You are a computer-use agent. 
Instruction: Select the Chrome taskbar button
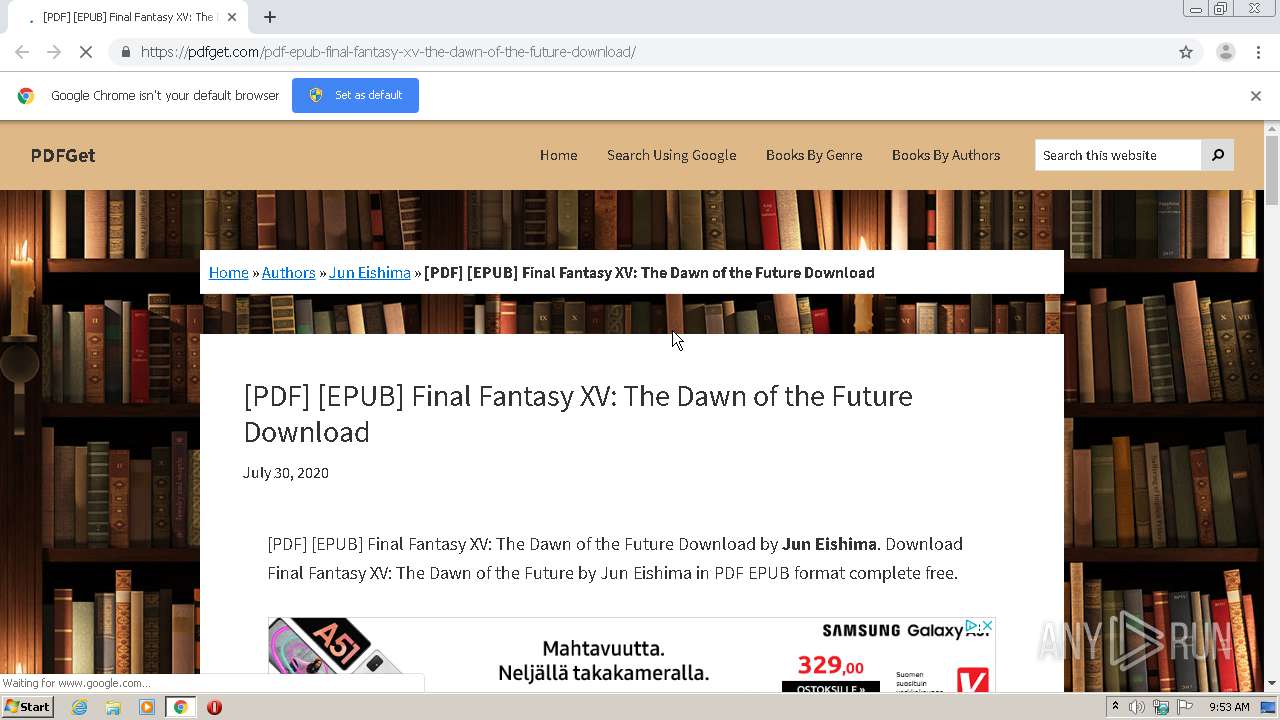180,707
